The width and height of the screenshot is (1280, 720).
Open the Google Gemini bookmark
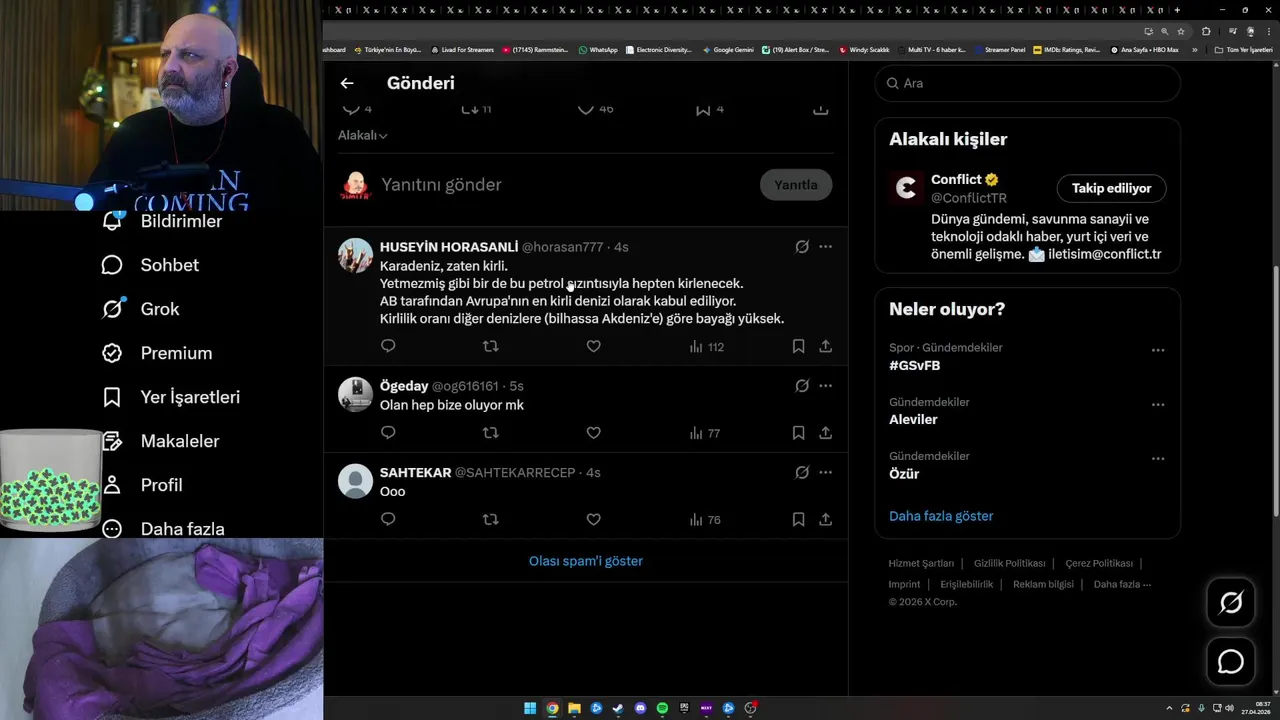click(728, 49)
